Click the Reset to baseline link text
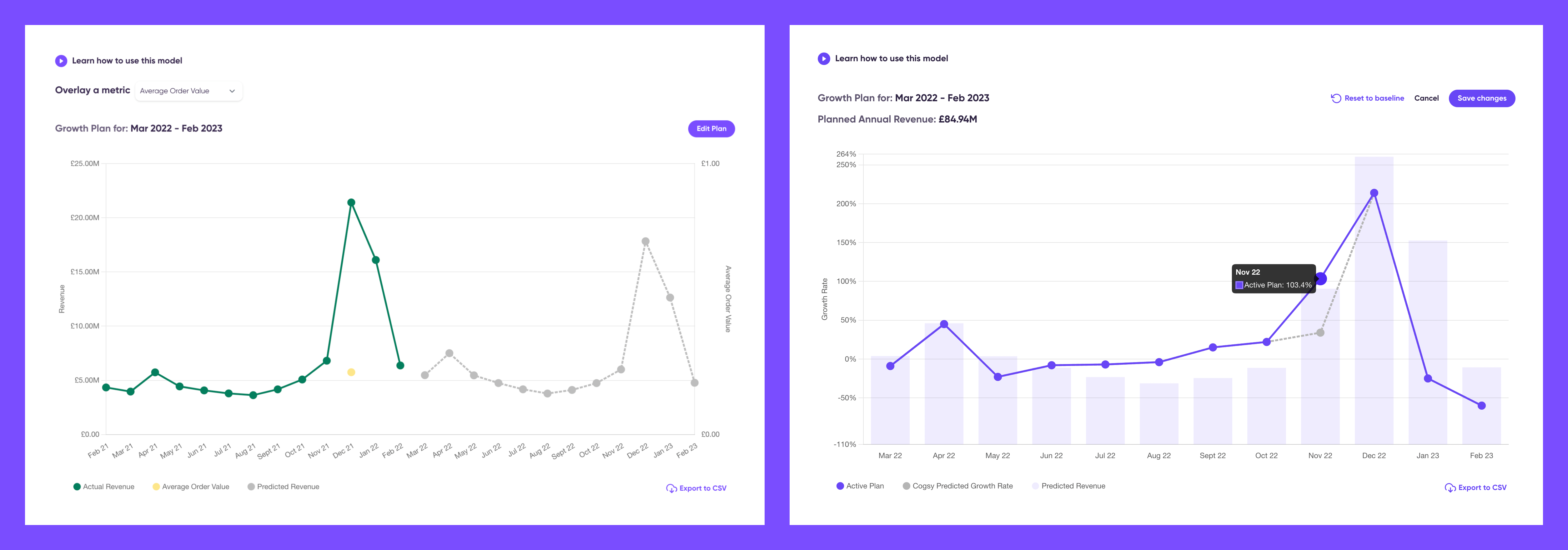The image size is (1568, 550). pyautogui.click(x=1374, y=98)
